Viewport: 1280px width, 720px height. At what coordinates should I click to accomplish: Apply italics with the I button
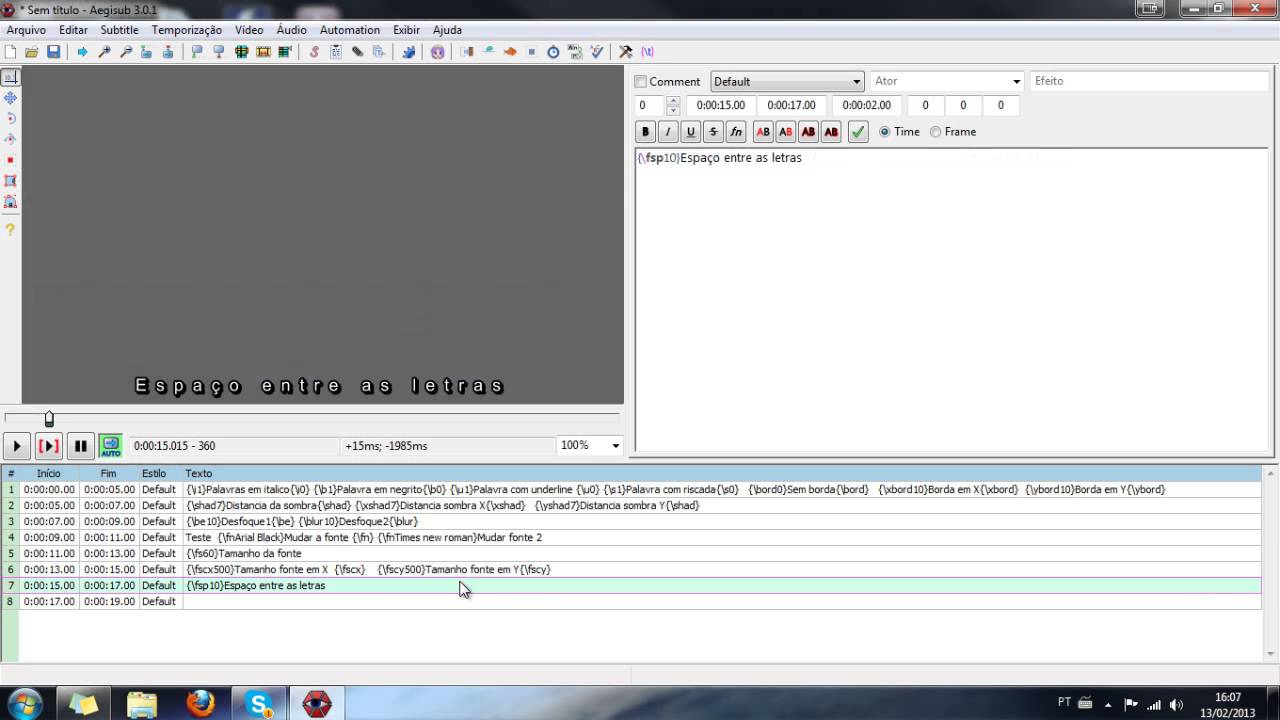tap(667, 132)
